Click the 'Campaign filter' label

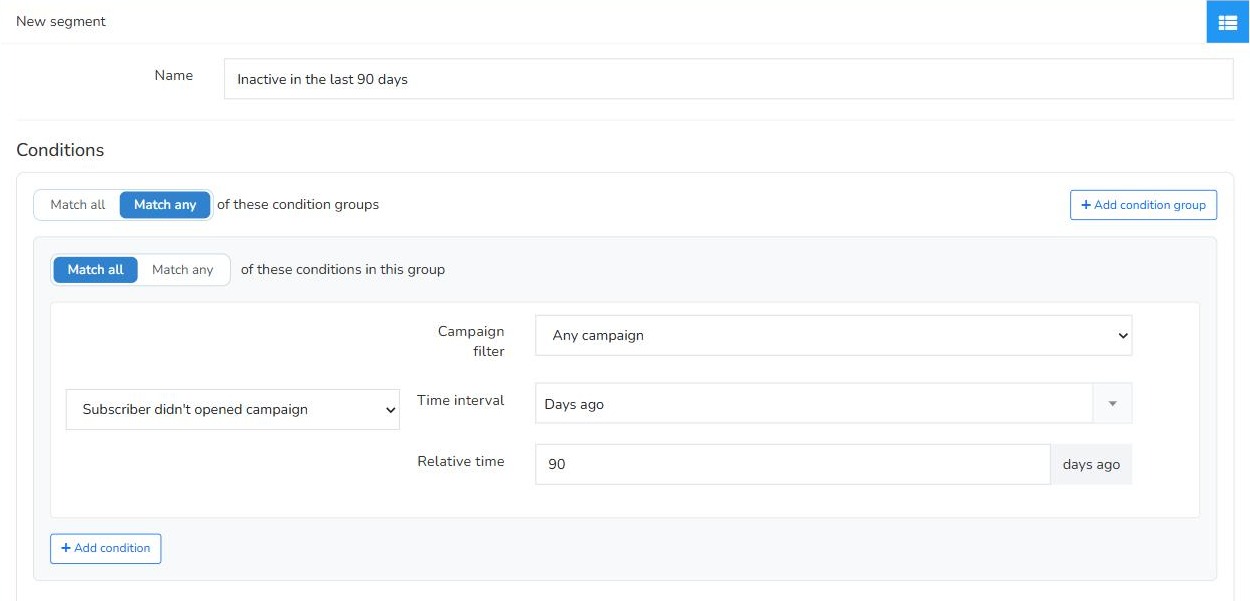(x=471, y=341)
